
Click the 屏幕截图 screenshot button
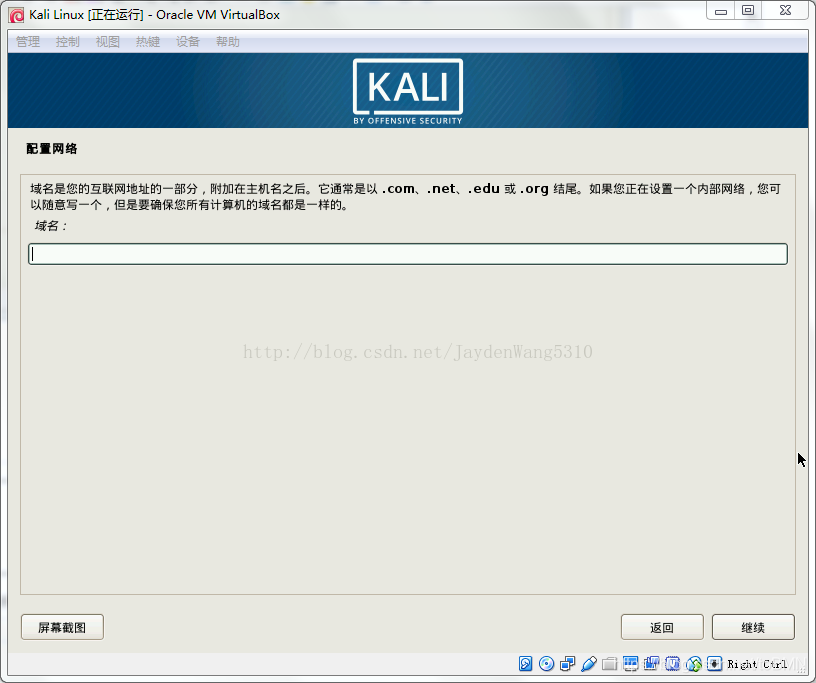[x=62, y=627]
